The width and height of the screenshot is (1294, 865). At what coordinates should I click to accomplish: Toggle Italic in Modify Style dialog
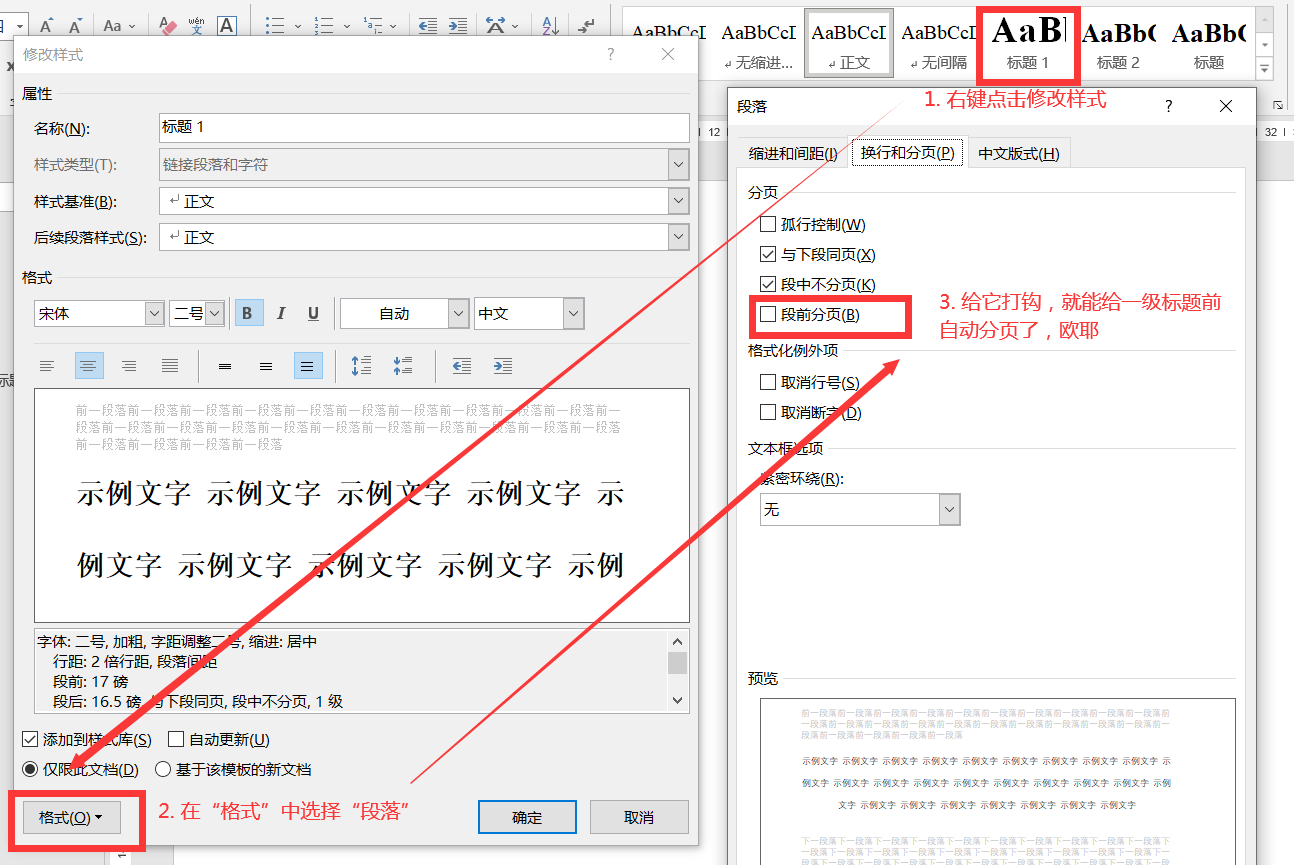tap(281, 313)
